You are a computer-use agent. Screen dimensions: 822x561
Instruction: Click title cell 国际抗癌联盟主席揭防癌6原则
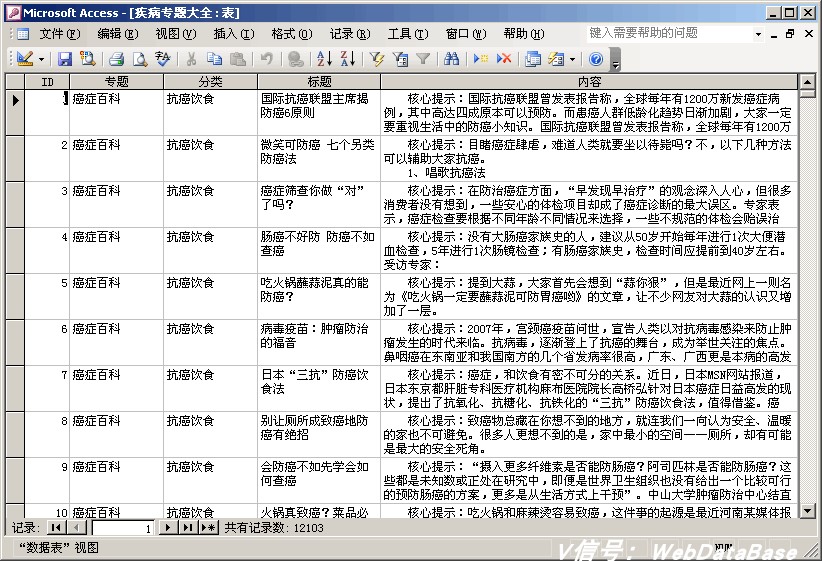point(319,112)
